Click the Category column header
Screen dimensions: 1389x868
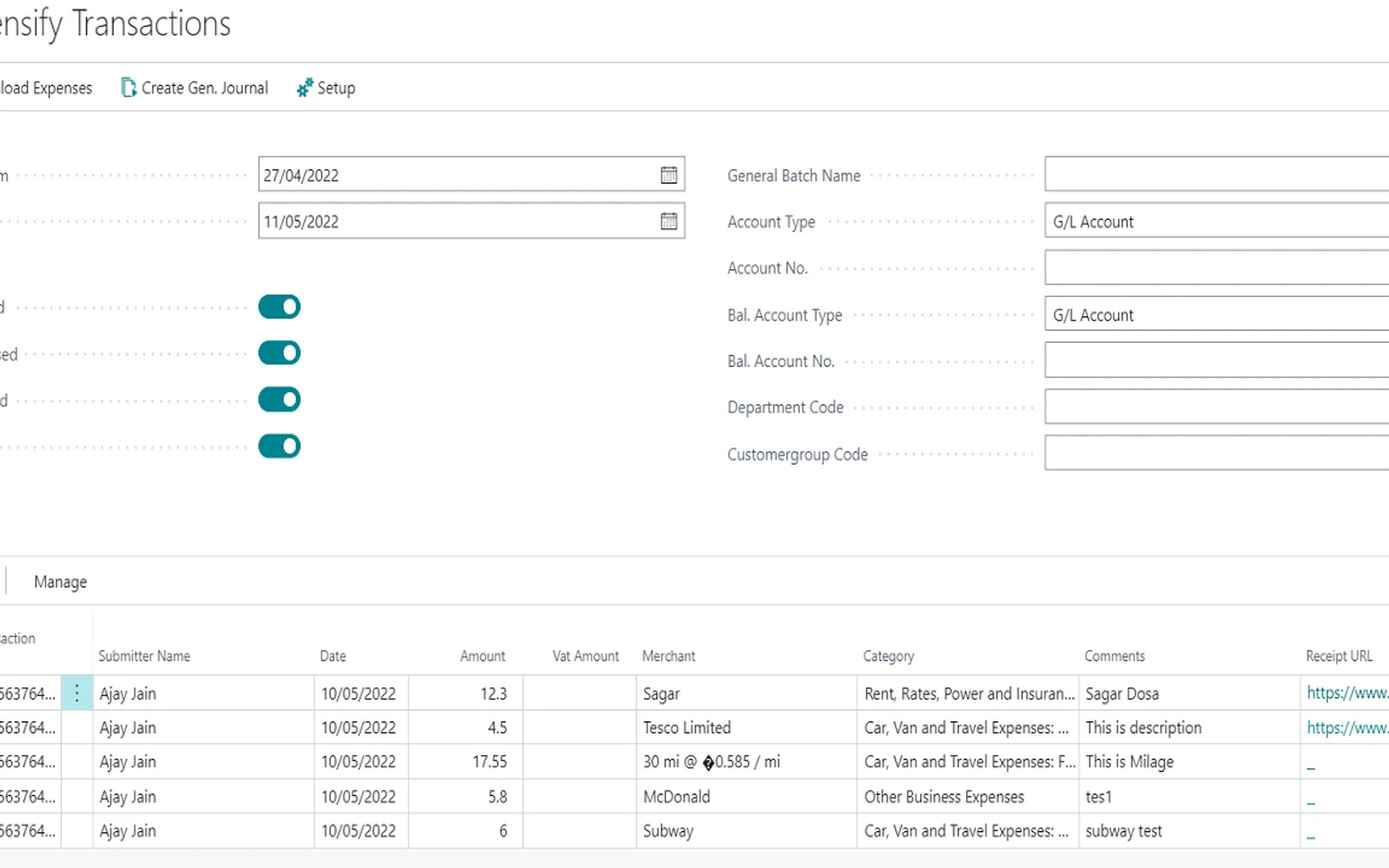[x=888, y=656]
